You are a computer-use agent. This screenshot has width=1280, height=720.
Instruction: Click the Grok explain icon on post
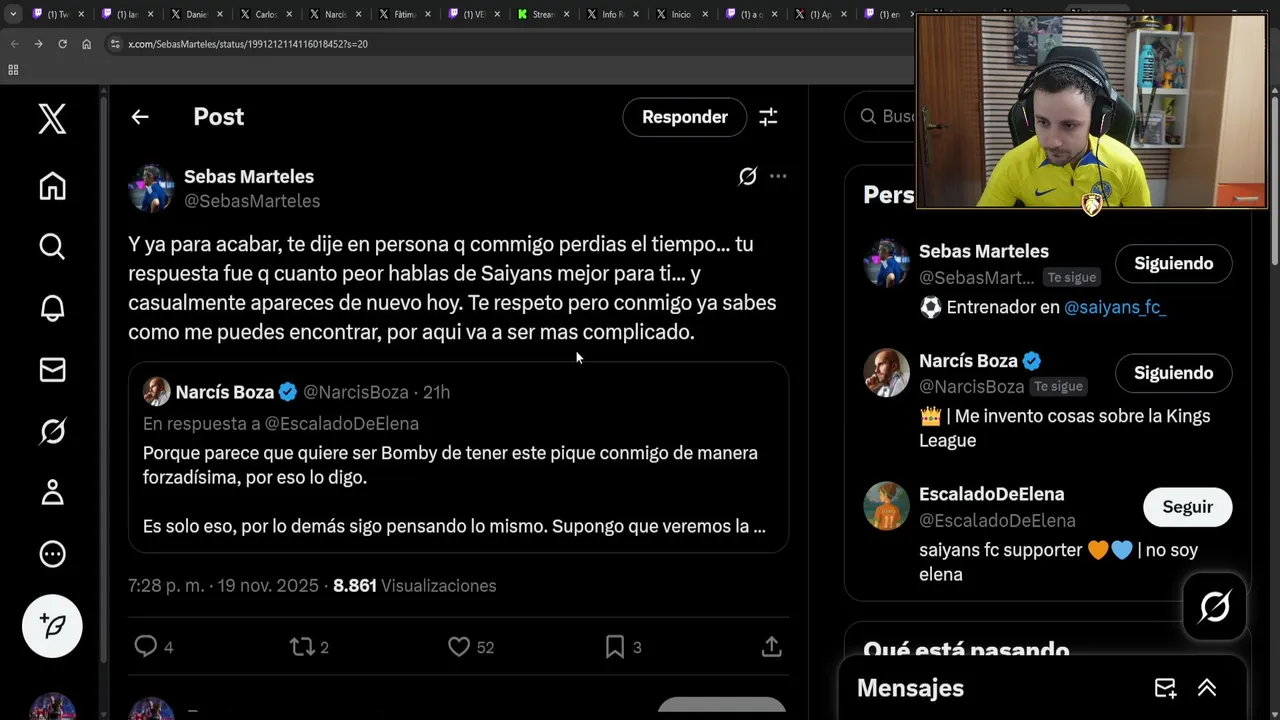(x=747, y=176)
